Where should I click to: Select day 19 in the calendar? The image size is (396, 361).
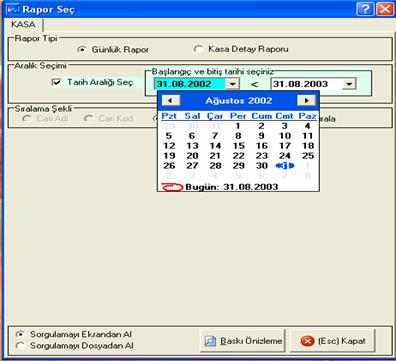tap(169, 156)
